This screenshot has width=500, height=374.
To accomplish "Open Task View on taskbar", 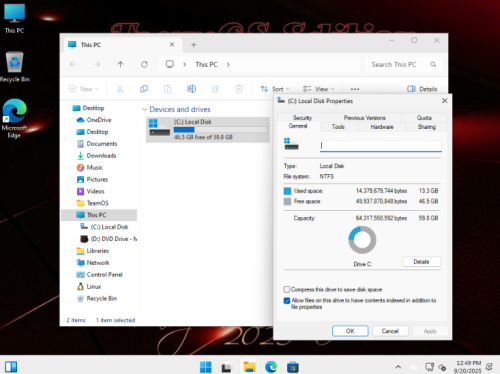I will click(x=227, y=367).
